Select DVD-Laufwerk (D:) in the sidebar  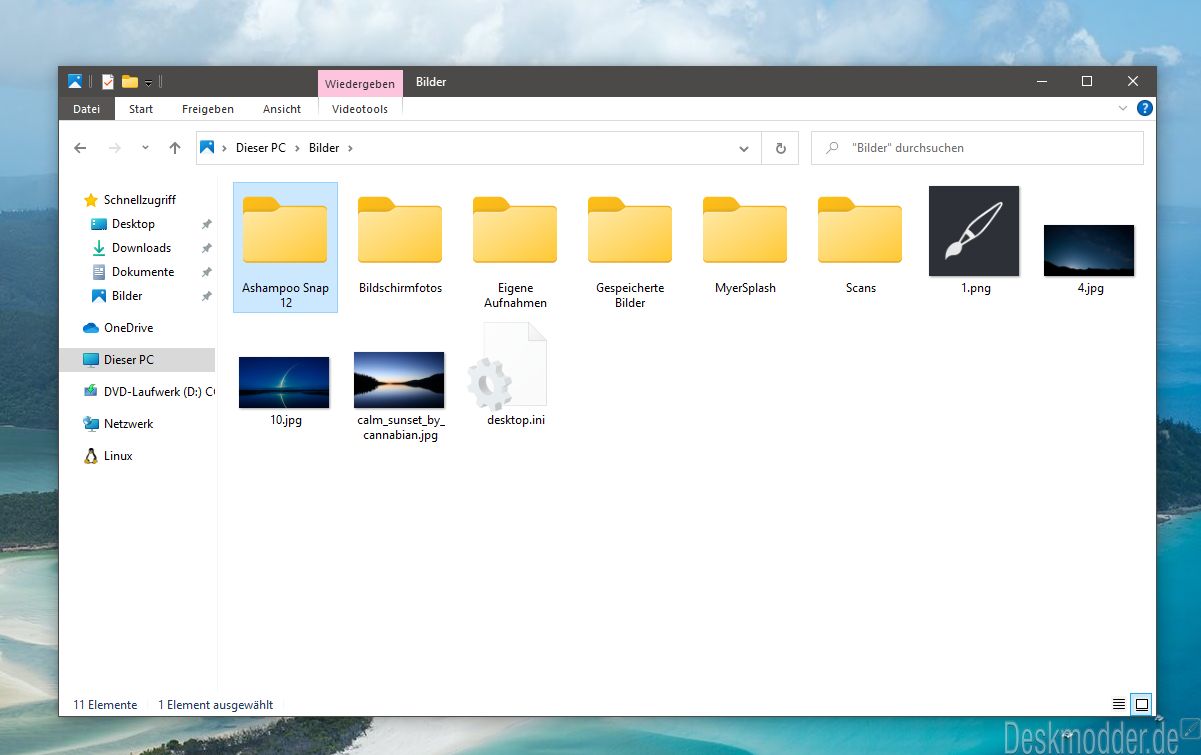[148, 392]
